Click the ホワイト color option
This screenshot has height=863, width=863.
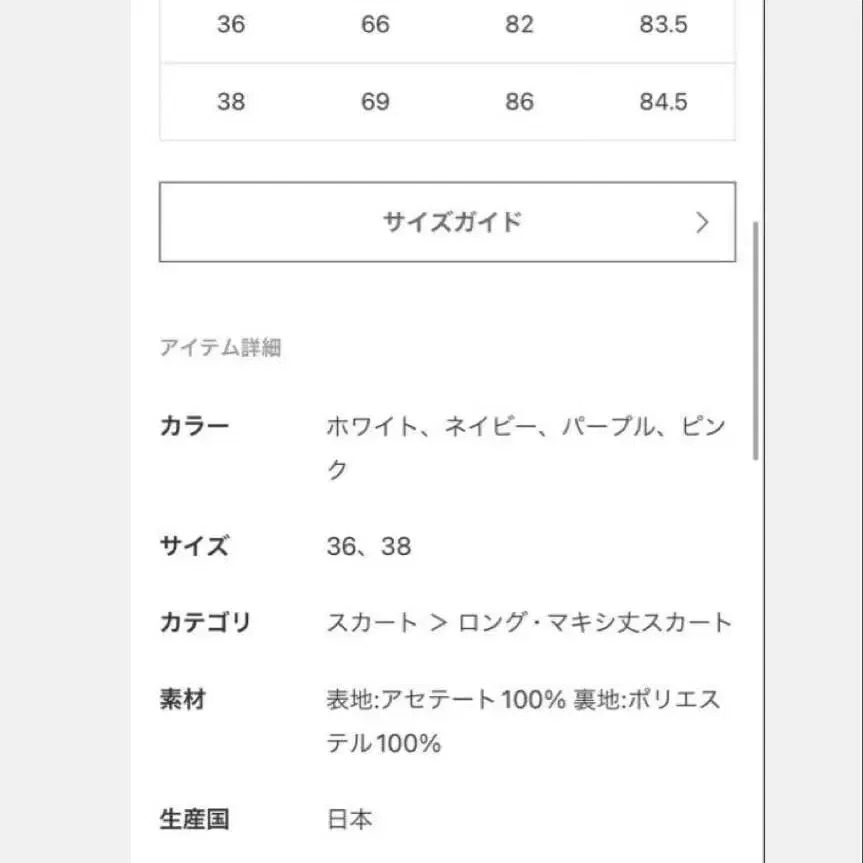pos(367,425)
